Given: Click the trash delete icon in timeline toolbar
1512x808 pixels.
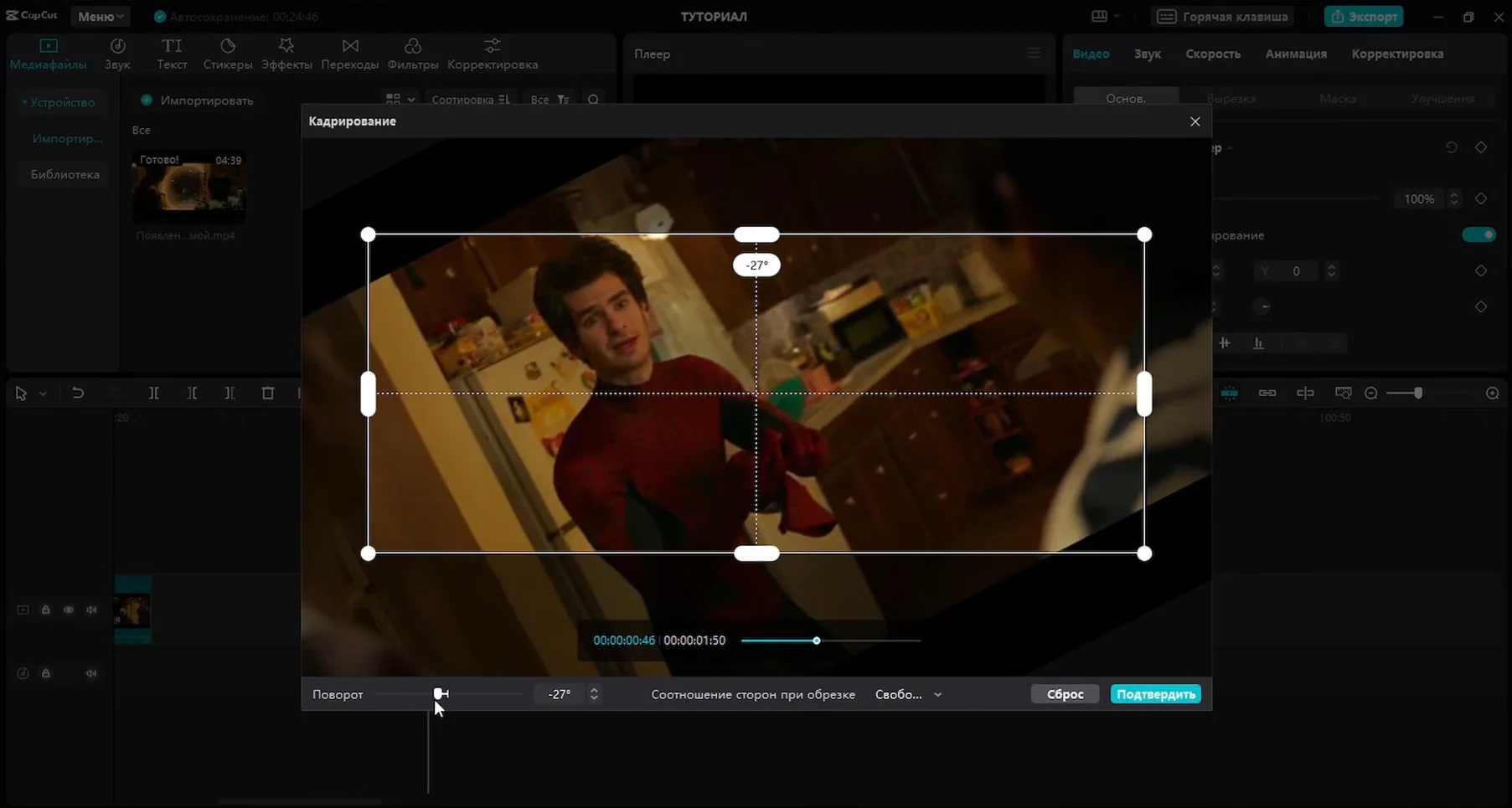Looking at the screenshot, I should pos(268,393).
